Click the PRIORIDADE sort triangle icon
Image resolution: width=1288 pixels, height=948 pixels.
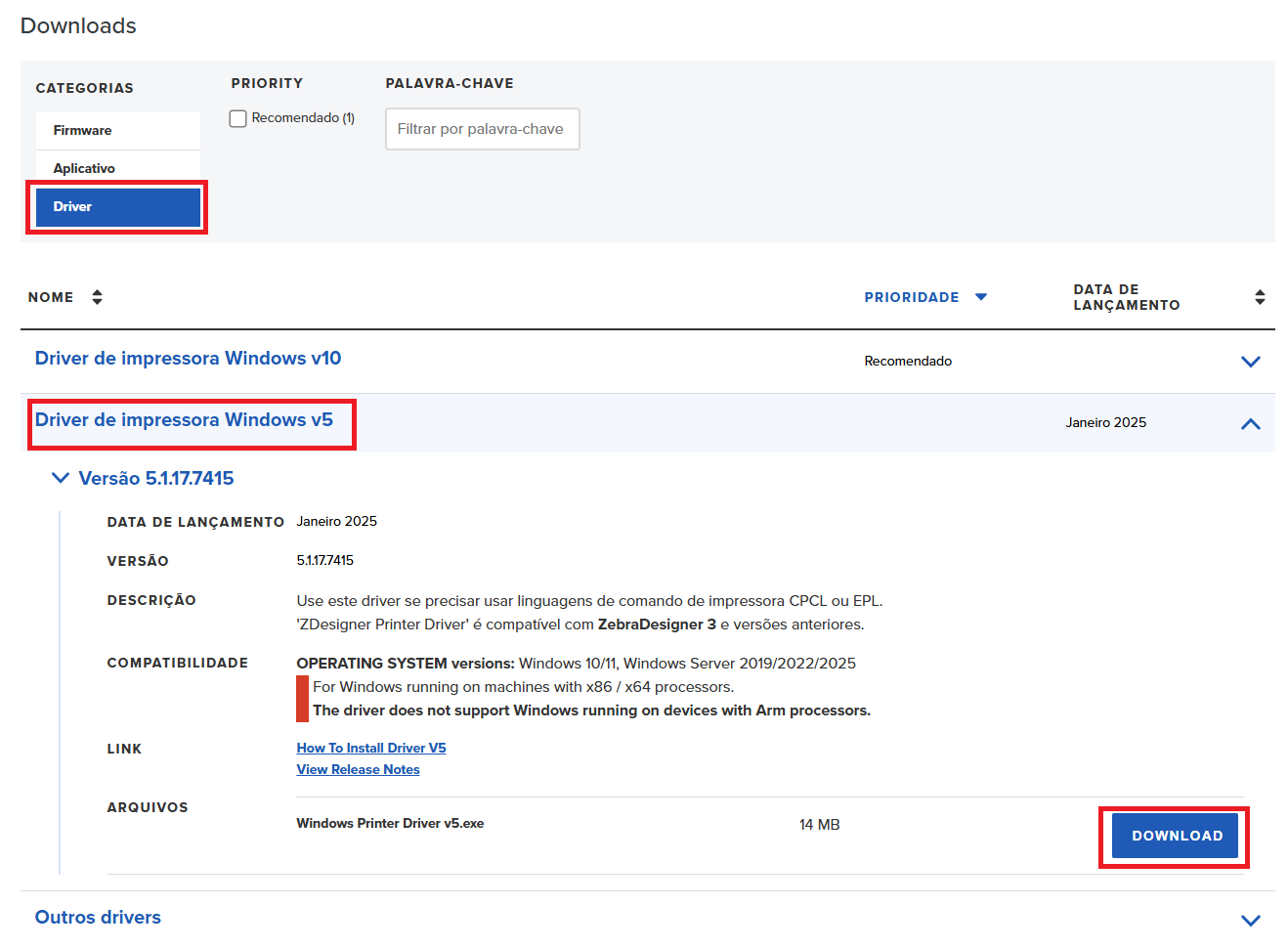click(x=981, y=297)
